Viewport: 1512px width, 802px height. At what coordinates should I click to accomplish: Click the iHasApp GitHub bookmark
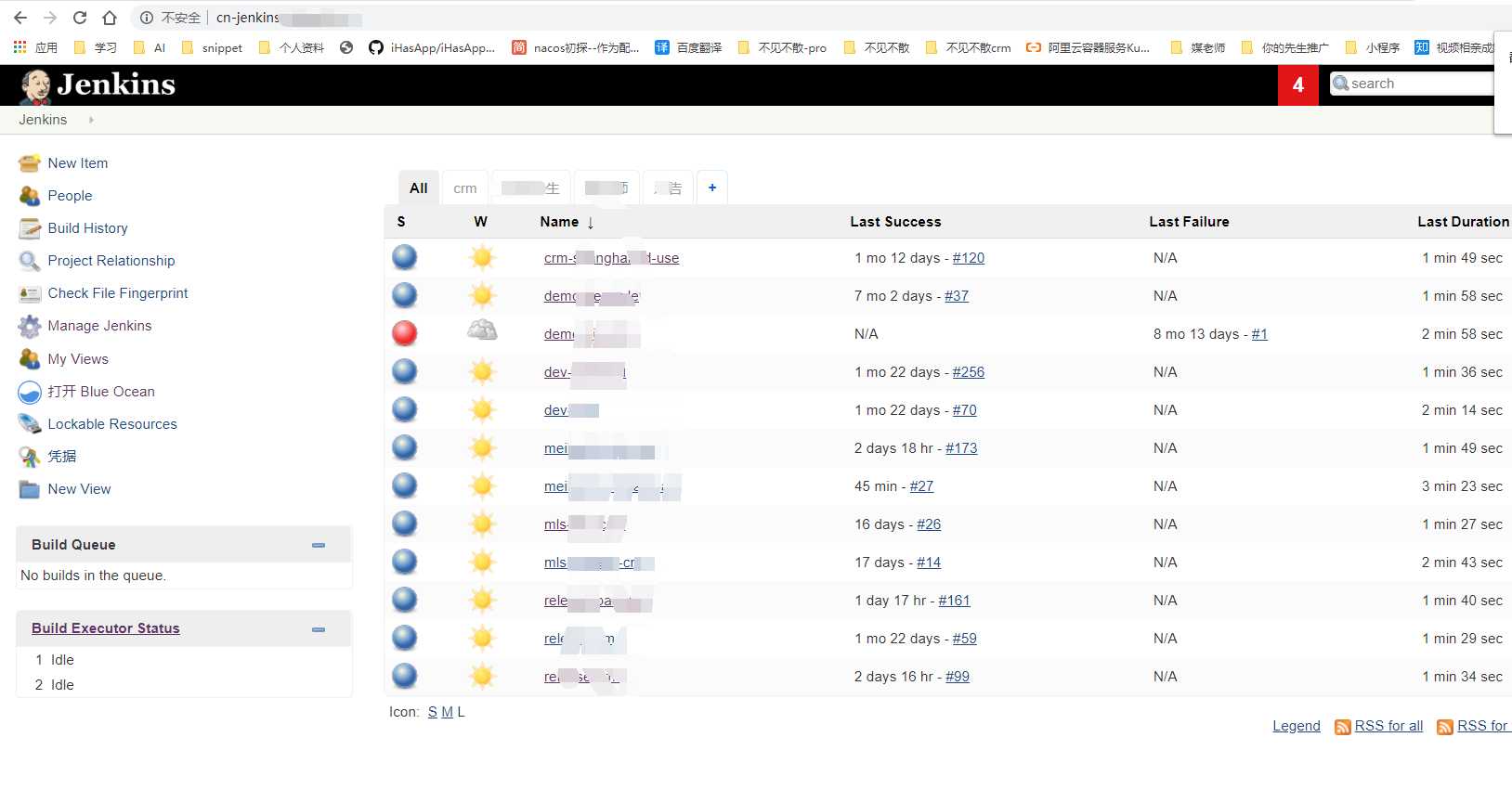432,47
